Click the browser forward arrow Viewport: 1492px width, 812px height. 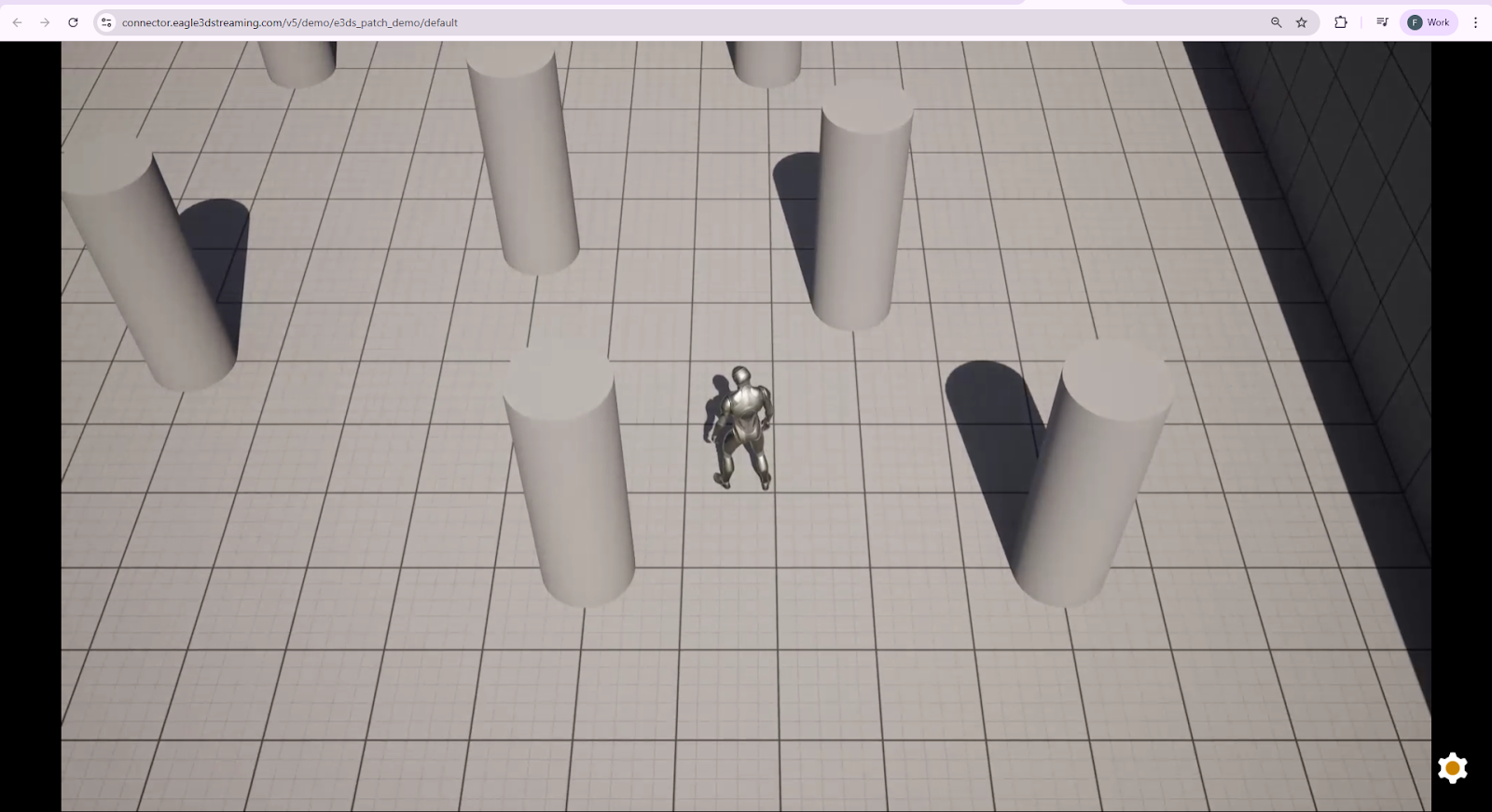point(45,22)
